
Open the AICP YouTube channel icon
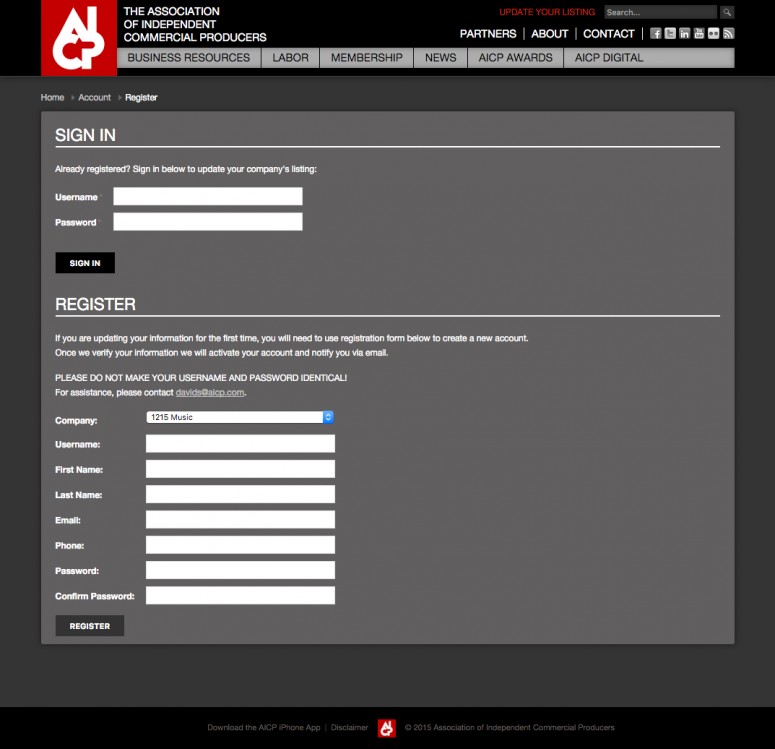(699, 33)
